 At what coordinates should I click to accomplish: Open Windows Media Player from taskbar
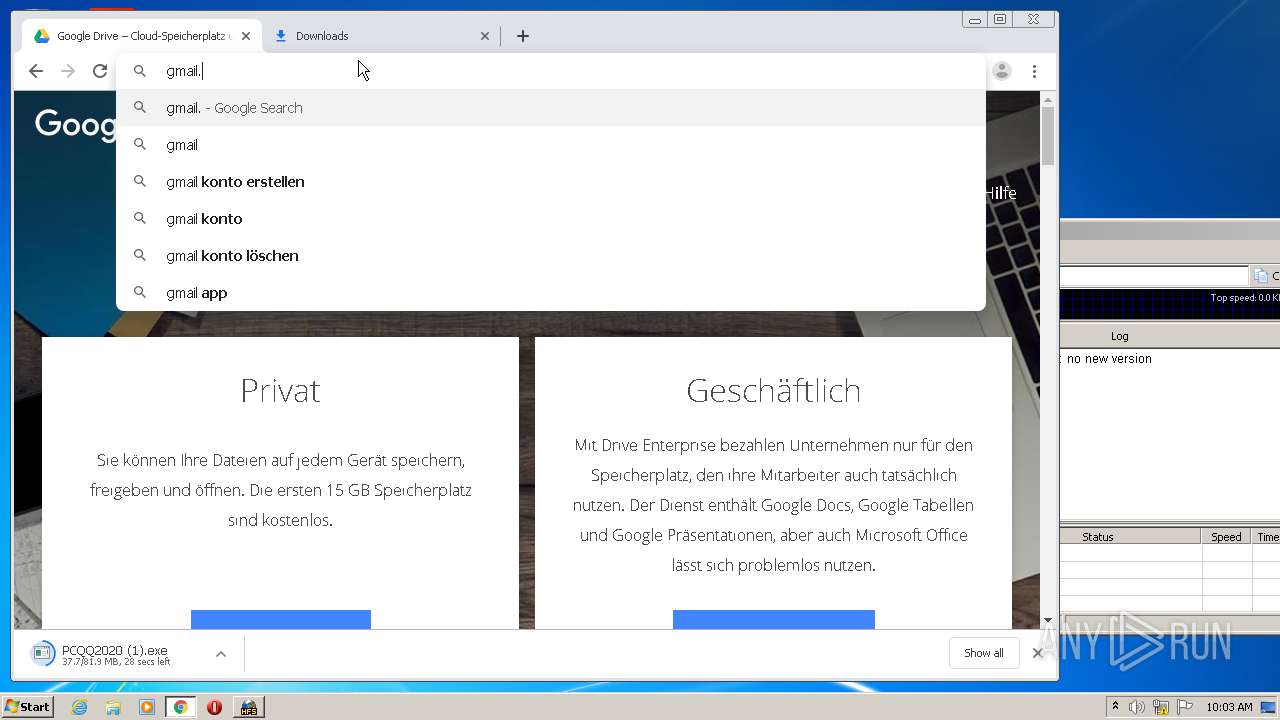coord(147,707)
